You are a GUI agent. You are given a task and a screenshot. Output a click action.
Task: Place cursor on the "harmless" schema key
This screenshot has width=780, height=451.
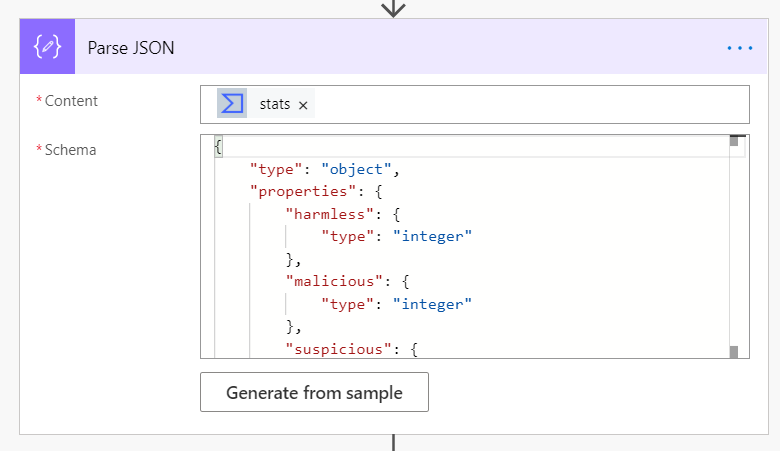coord(320,213)
